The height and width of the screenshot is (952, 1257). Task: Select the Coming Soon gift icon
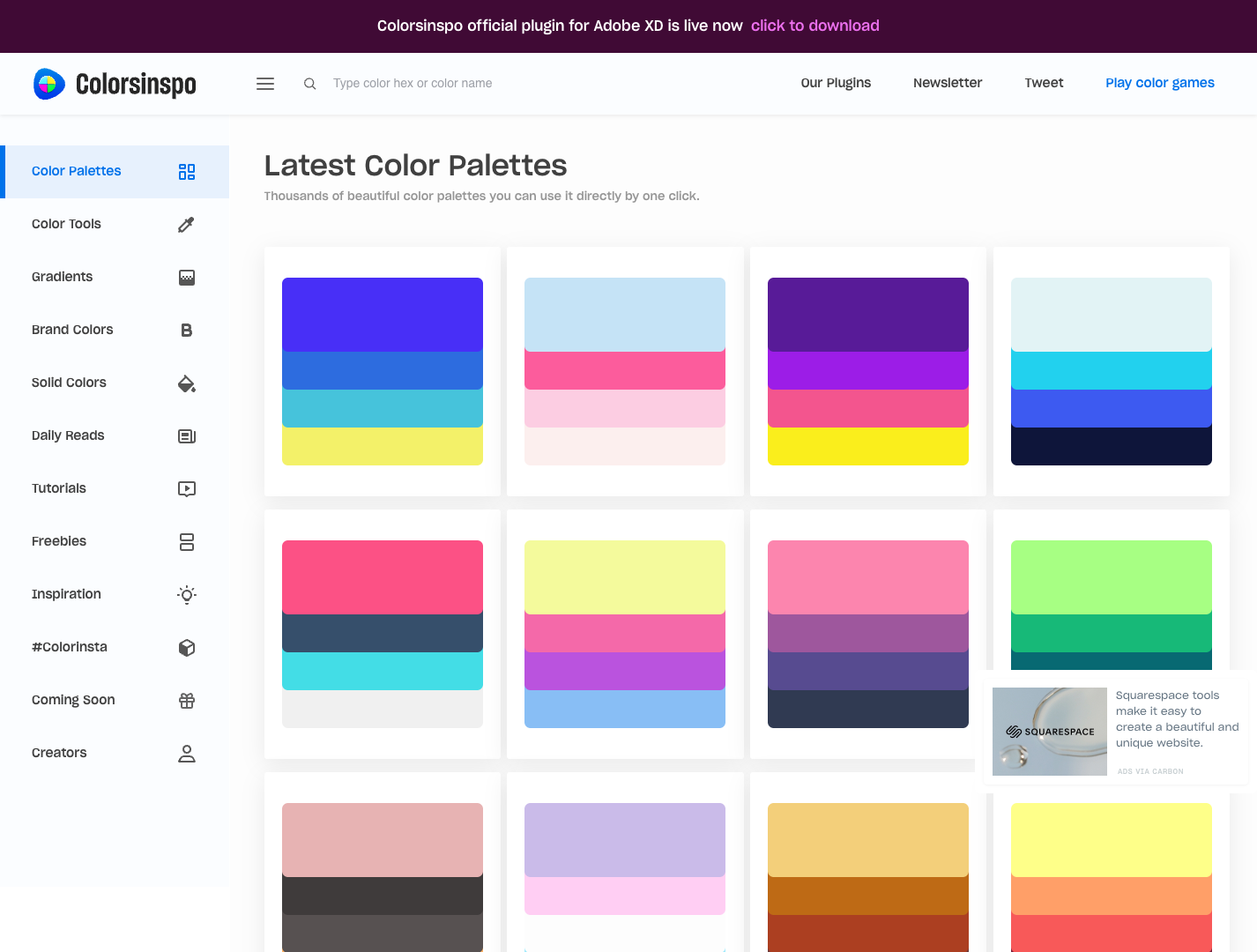(x=186, y=700)
